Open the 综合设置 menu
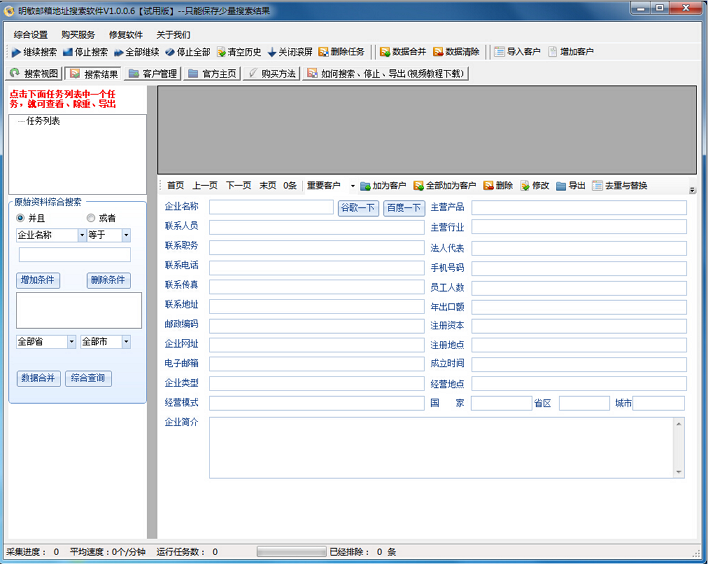The height and width of the screenshot is (564, 708). click(30, 35)
